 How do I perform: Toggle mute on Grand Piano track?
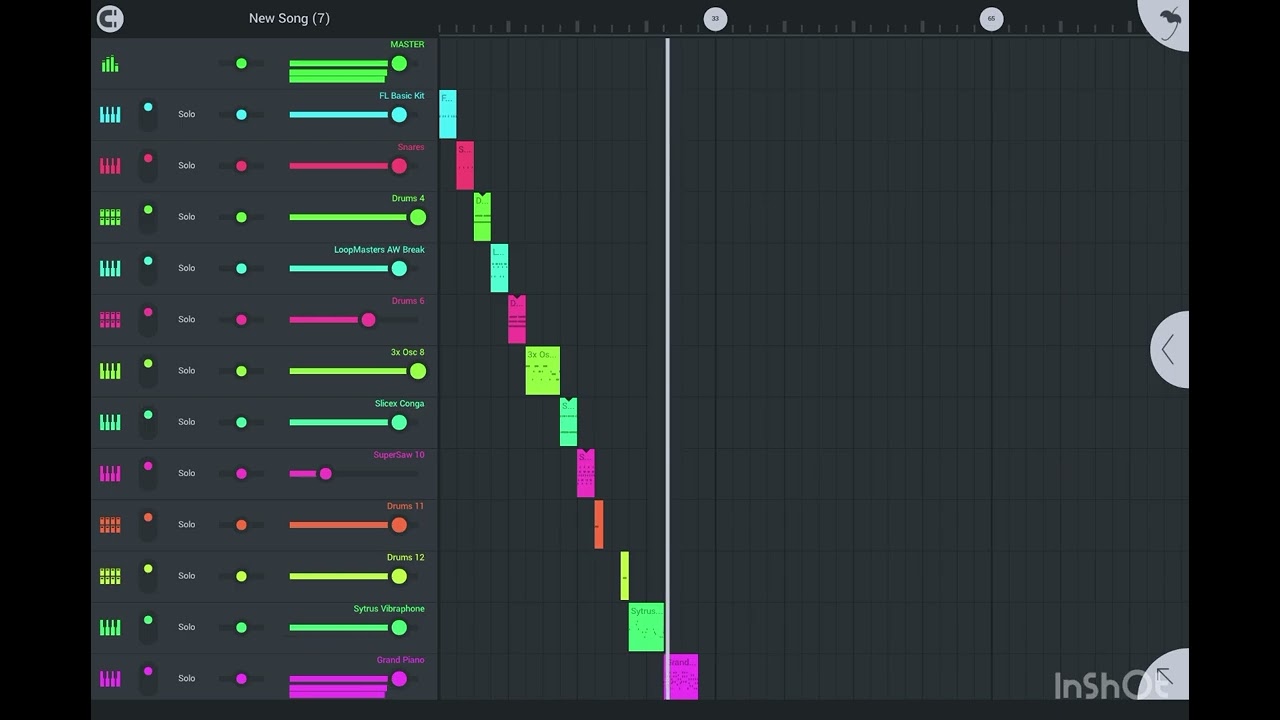(x=148, y=678)
